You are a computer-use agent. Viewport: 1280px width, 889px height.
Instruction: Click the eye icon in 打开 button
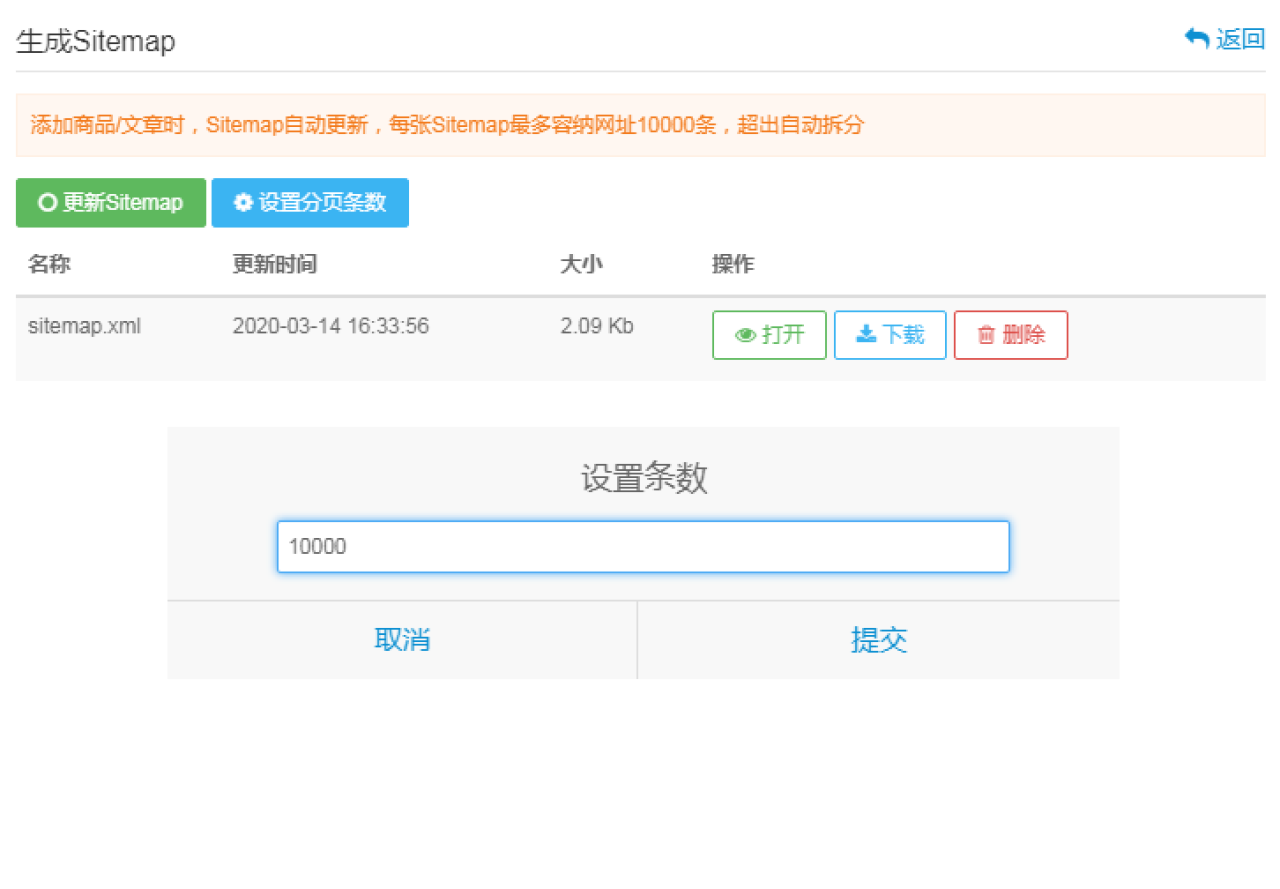(746, 336)
